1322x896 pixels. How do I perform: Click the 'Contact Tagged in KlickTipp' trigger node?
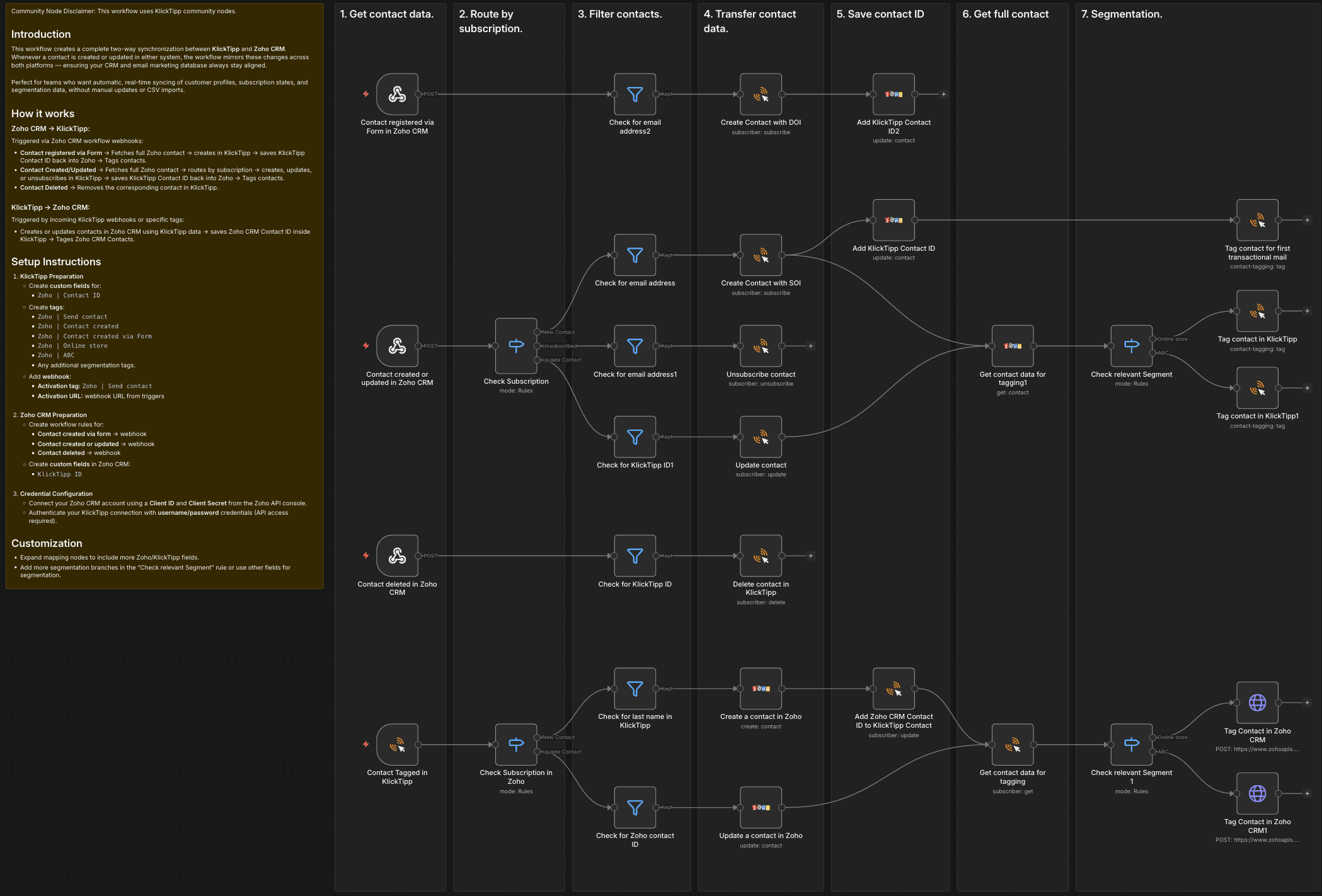(x=397, y=745)
